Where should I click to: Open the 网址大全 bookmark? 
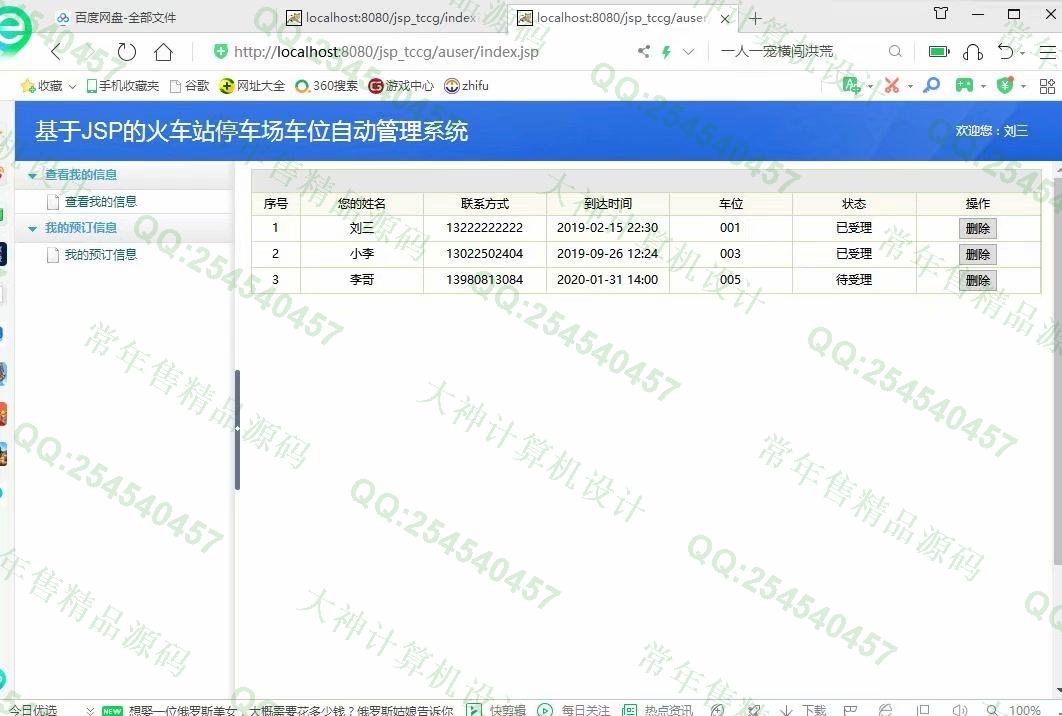pos(252,85)
